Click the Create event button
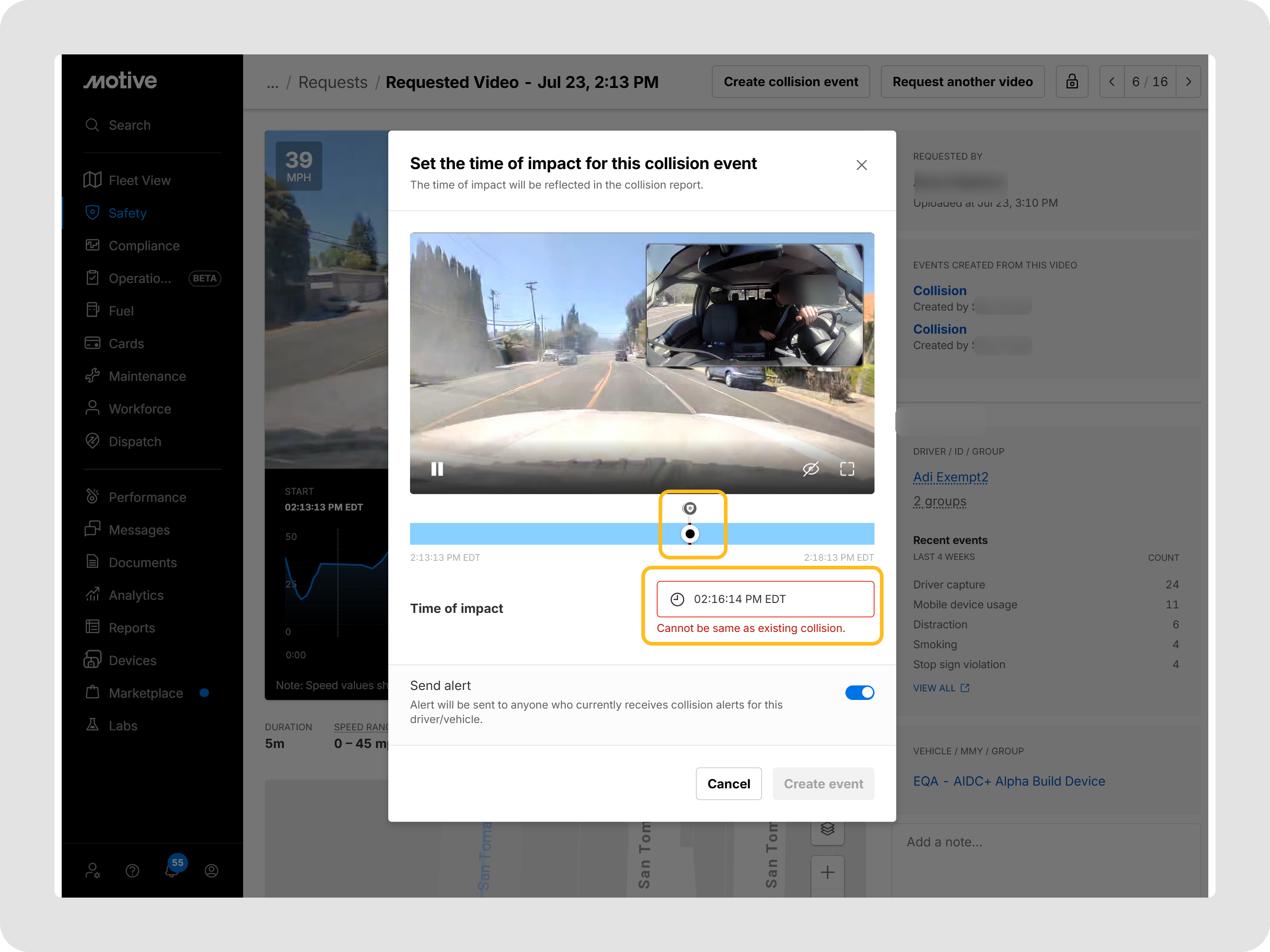This screenshot has height=952, width=1270. (x=823, y=784)
